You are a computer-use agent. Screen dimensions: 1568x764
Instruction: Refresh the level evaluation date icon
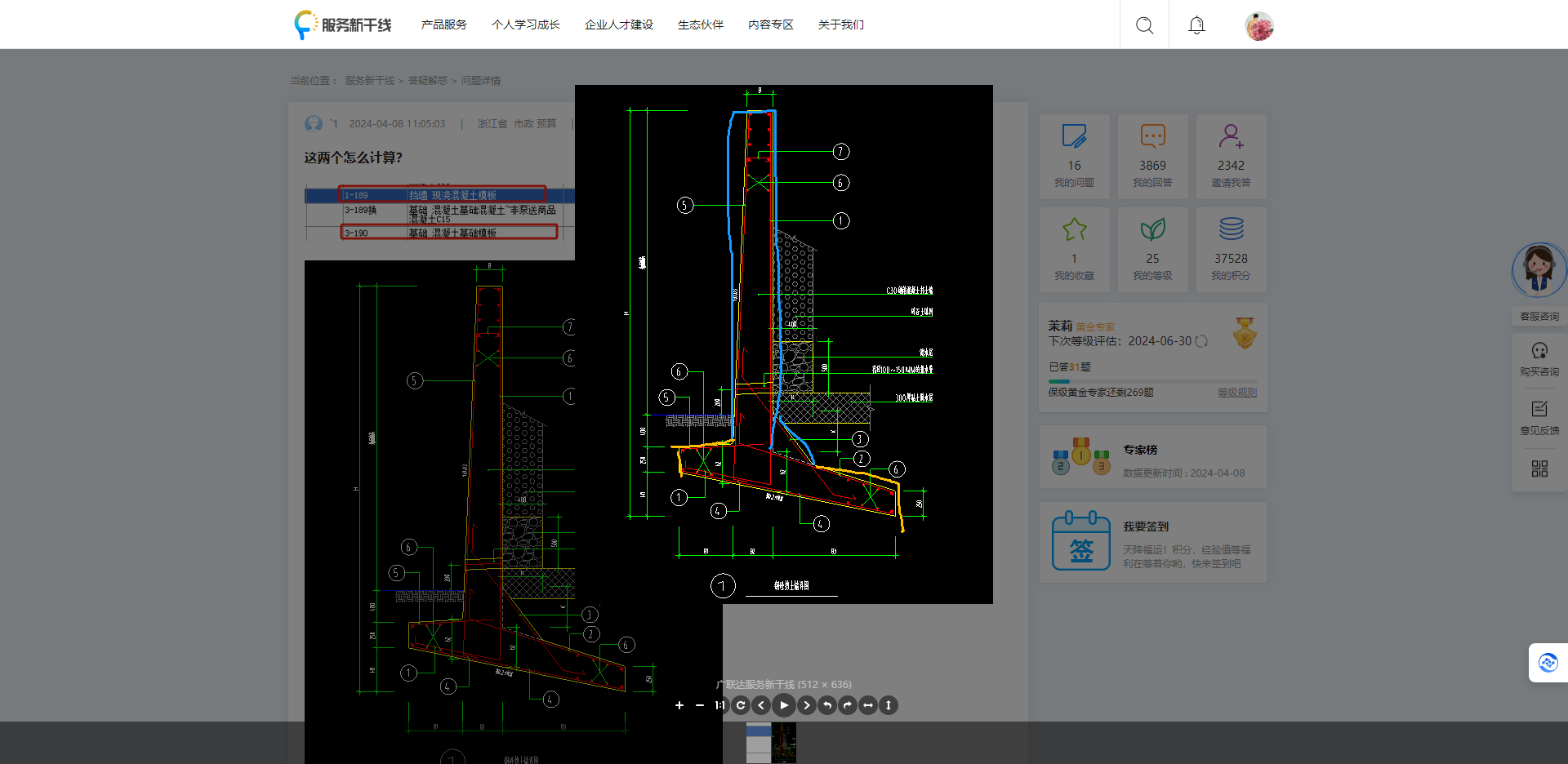coord(1201,341)
